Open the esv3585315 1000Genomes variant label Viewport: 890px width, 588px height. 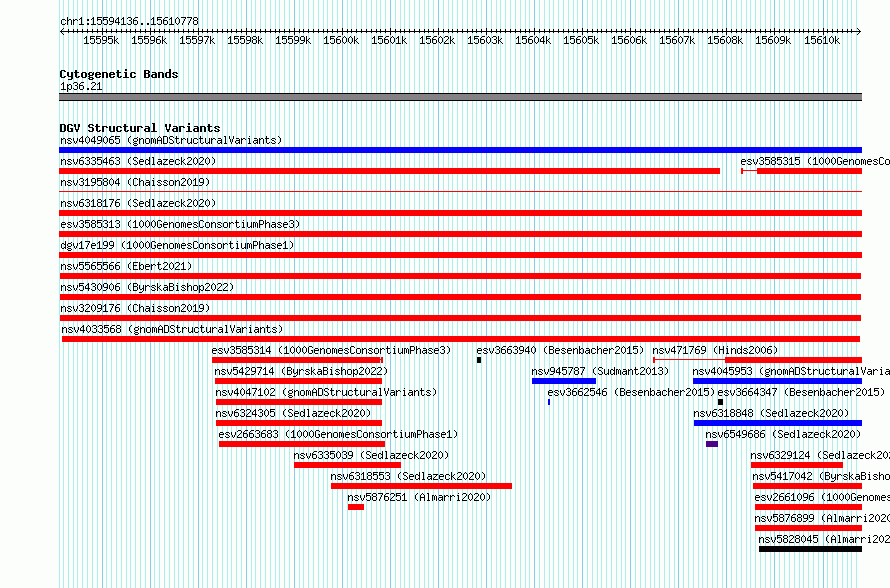pos(815,161)
